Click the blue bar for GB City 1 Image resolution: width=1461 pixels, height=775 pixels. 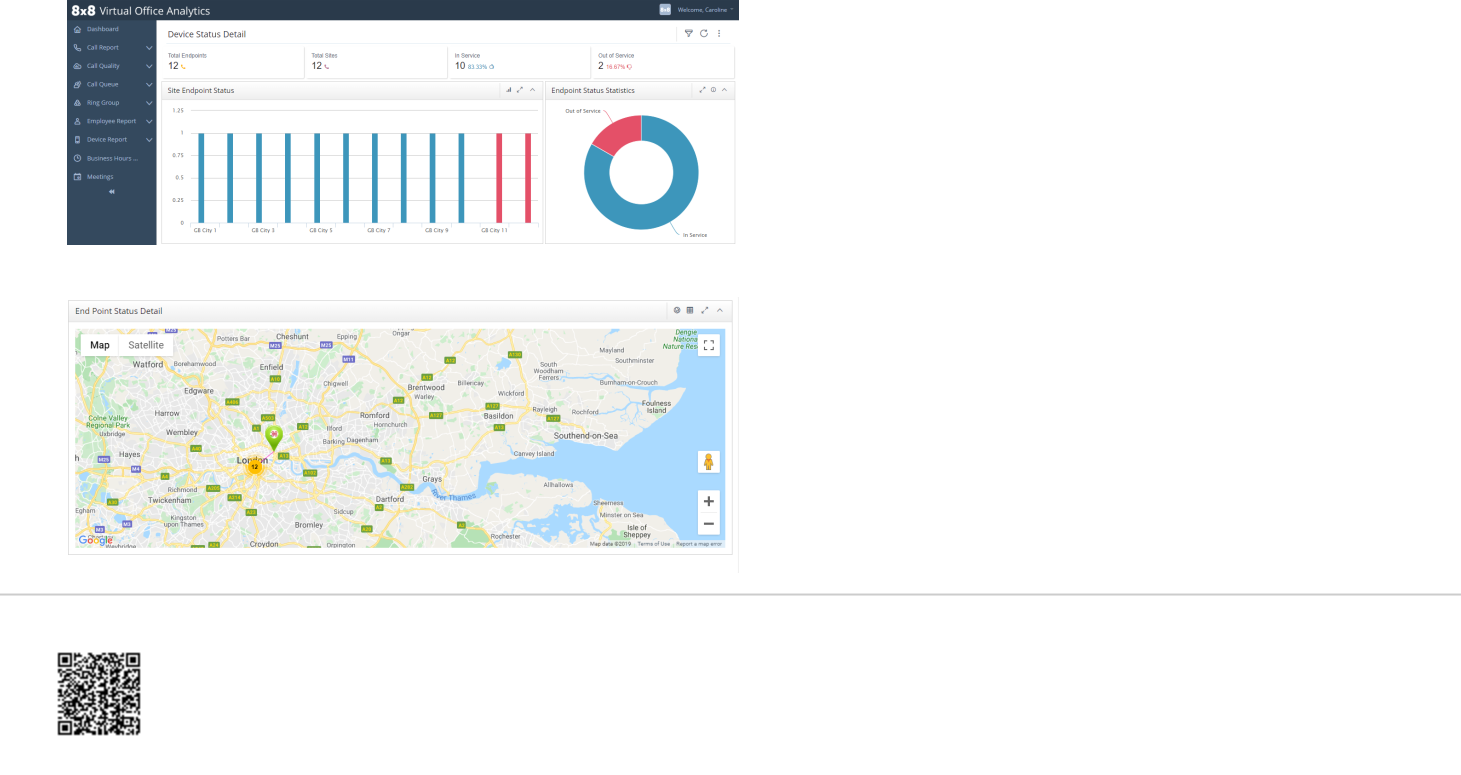[201, 178]
